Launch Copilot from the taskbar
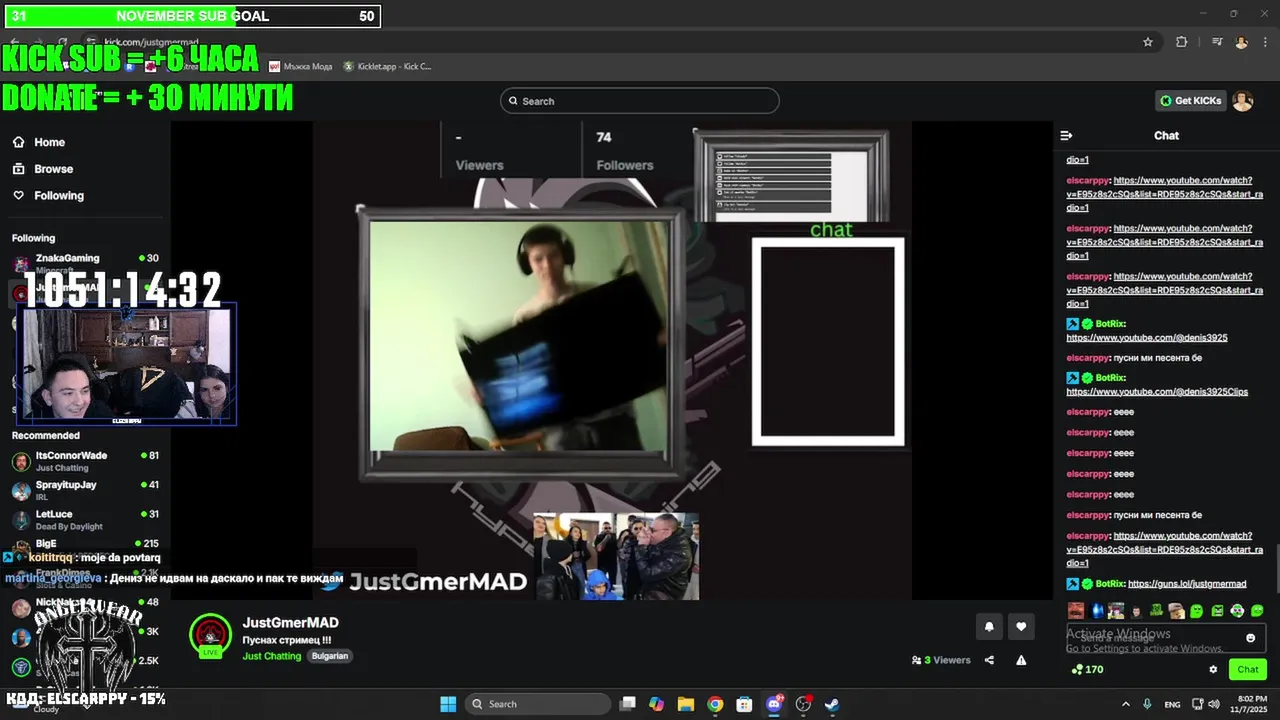 (656, 704)
